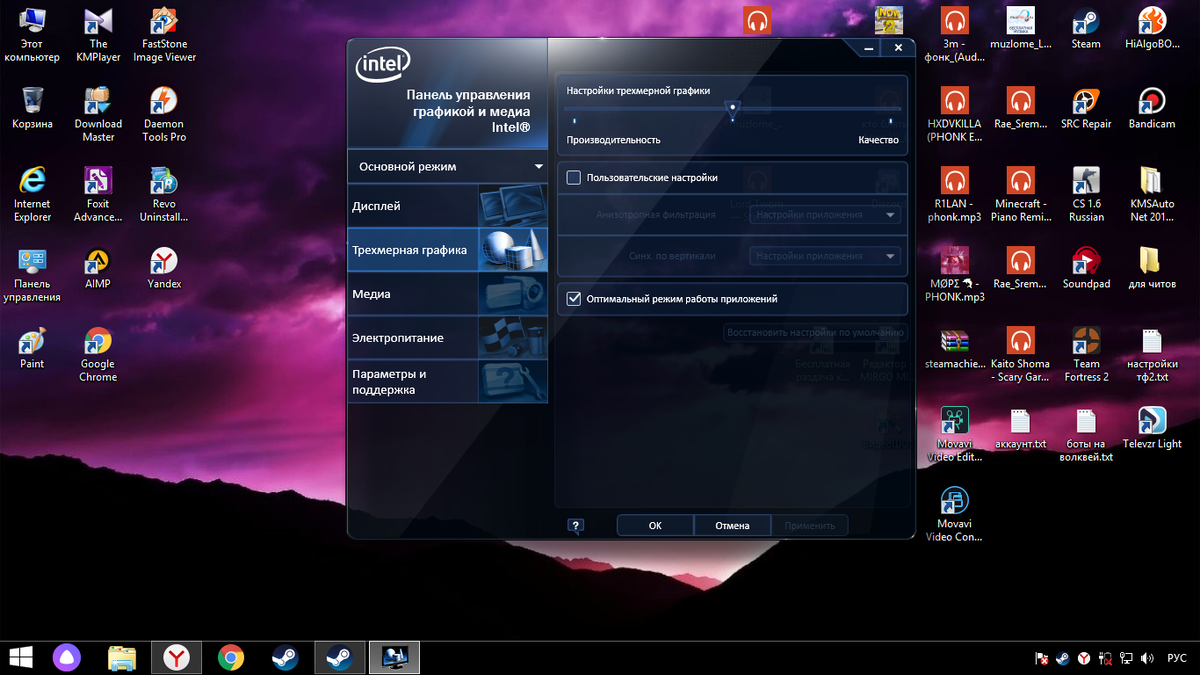Click the Windows Start button
Image resolution: width=1200 pixels, height=675 pixels.
(x=20, y=657)
